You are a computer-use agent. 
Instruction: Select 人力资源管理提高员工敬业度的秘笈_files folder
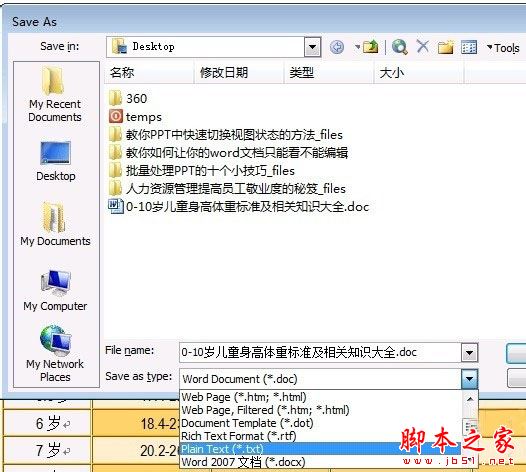tap(227, 189)
